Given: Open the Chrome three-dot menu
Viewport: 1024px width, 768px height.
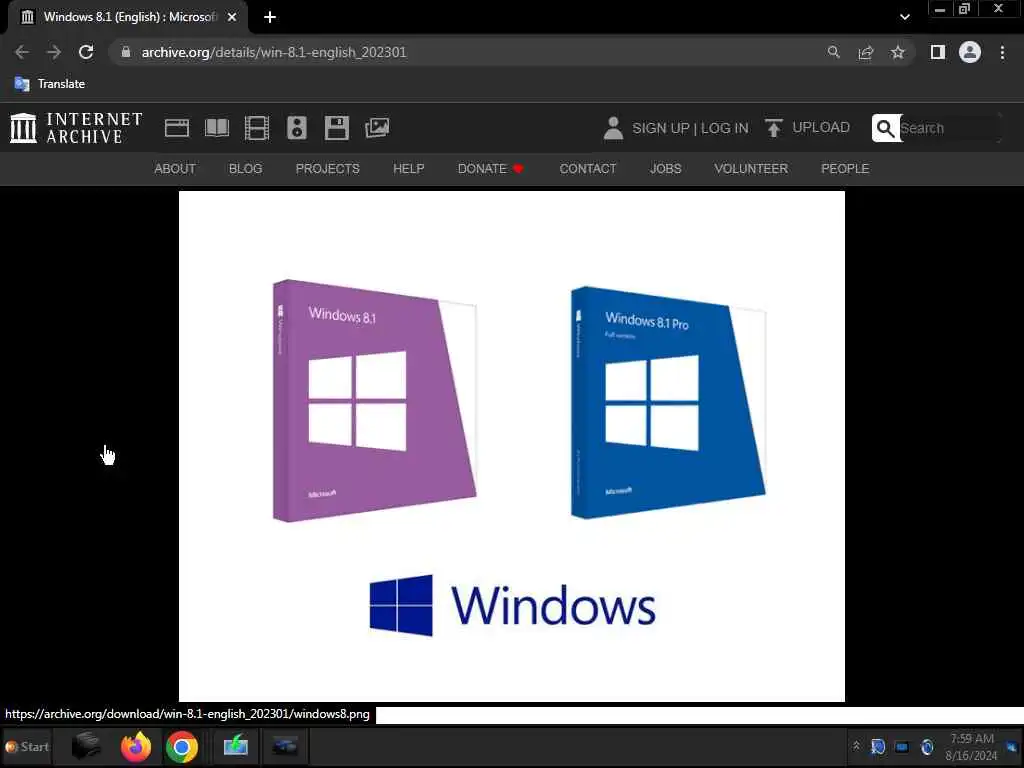Looking at the screenshot, I should [1002, 52].
